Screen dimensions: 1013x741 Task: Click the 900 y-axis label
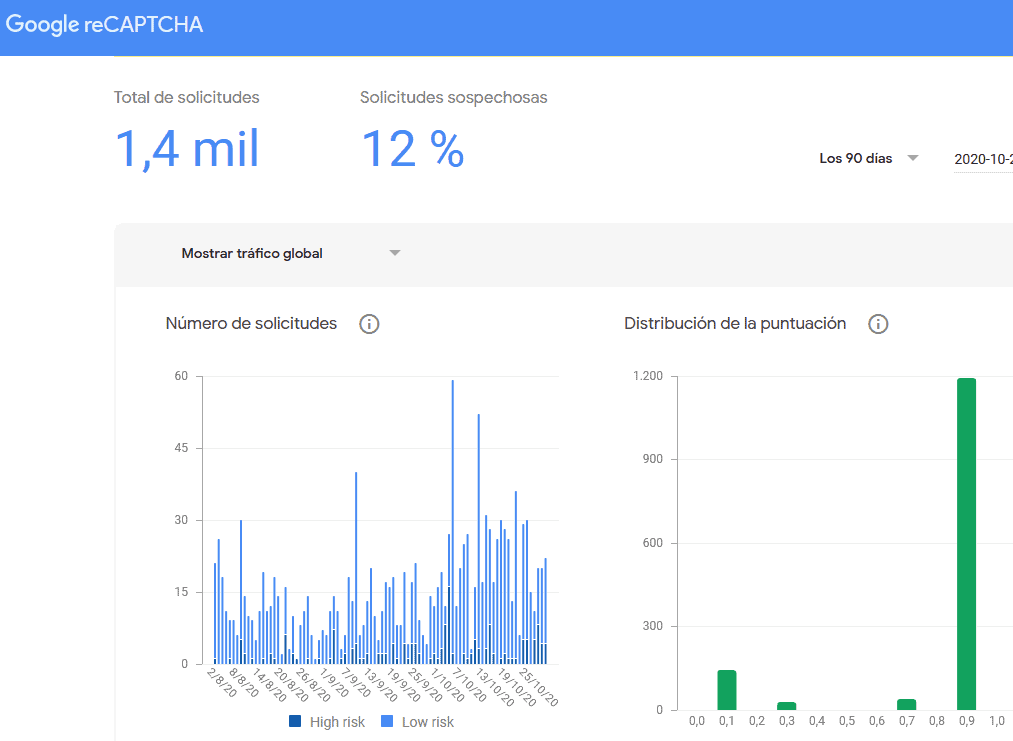[653, 459]
